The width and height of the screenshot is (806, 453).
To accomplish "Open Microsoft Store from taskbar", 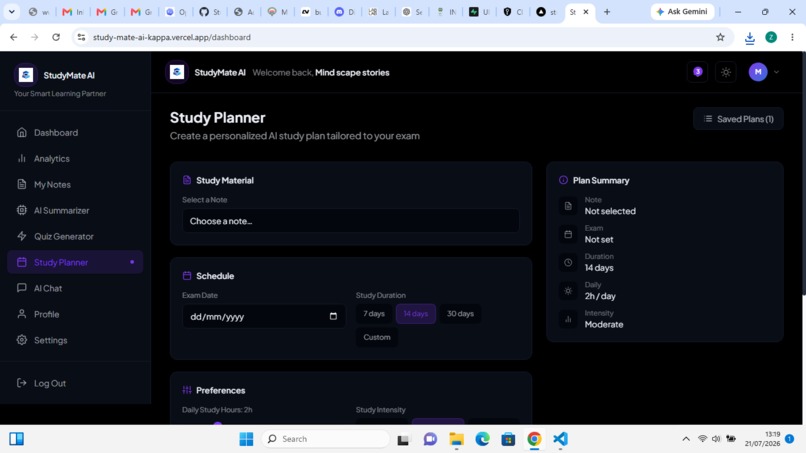I will pos(508,439).
